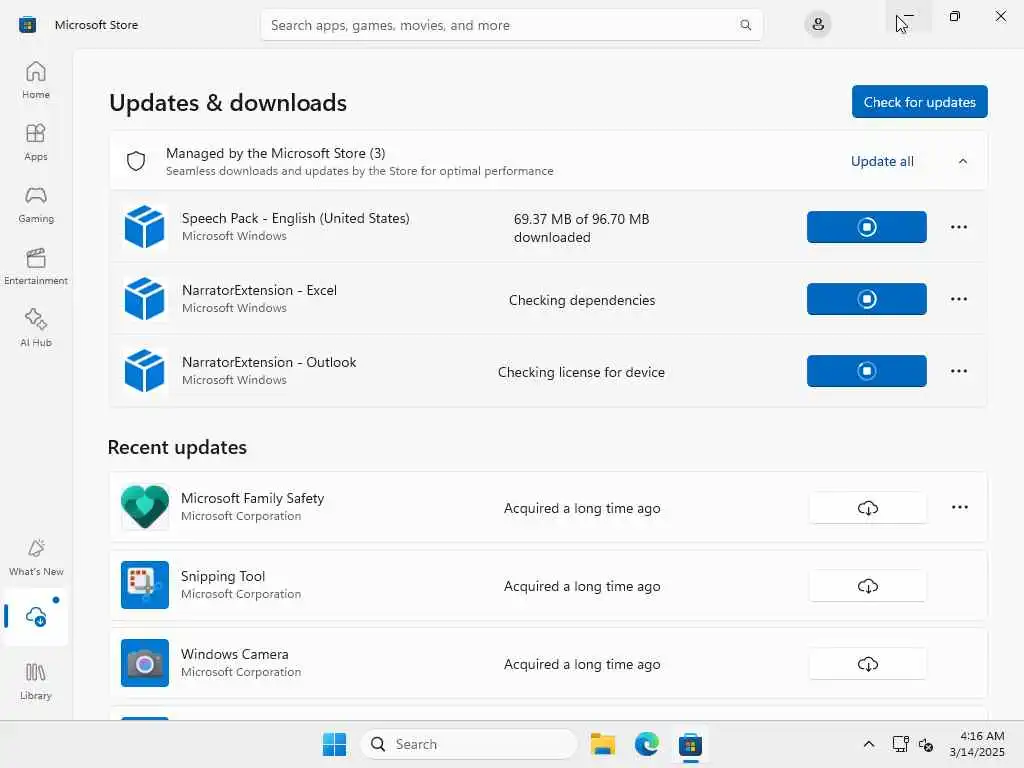Open the Gaming section

coord(36,204)
